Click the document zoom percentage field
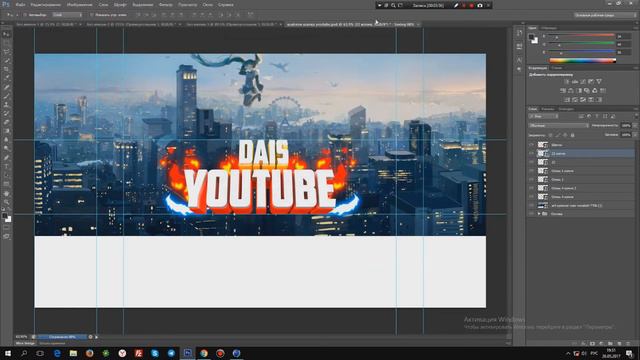640x360 pixels. point(21,337)
